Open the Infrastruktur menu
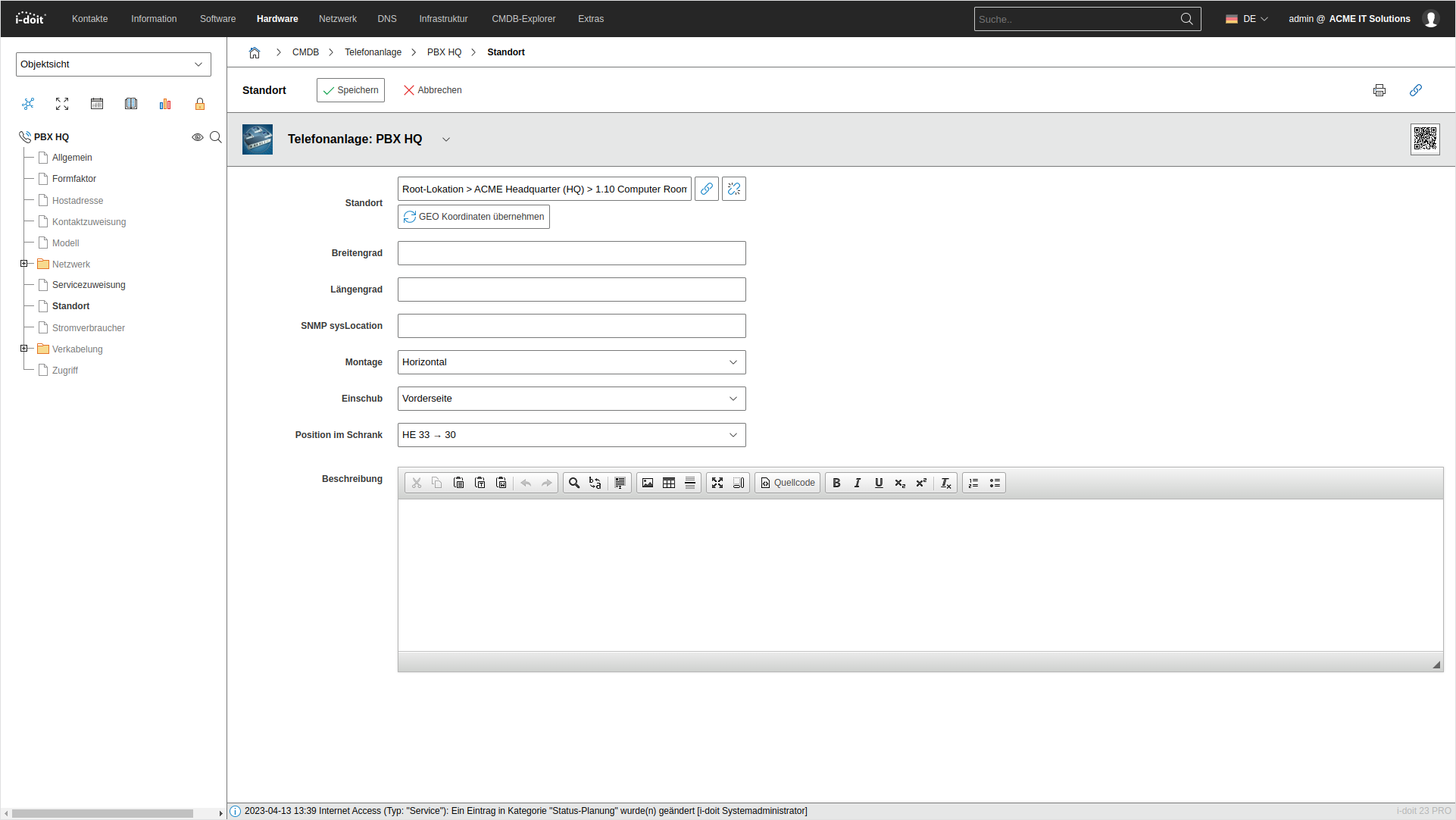 tap(443, 19)
